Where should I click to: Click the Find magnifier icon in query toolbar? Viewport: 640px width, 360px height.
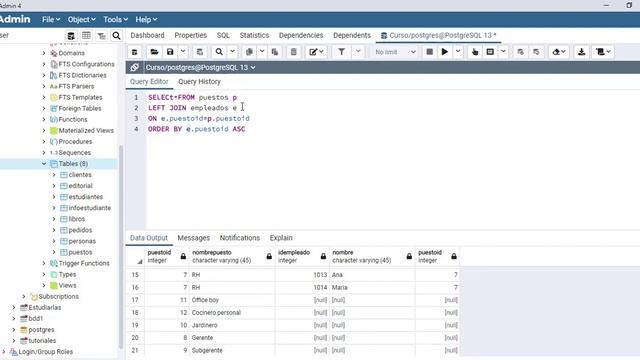[219, 52]
